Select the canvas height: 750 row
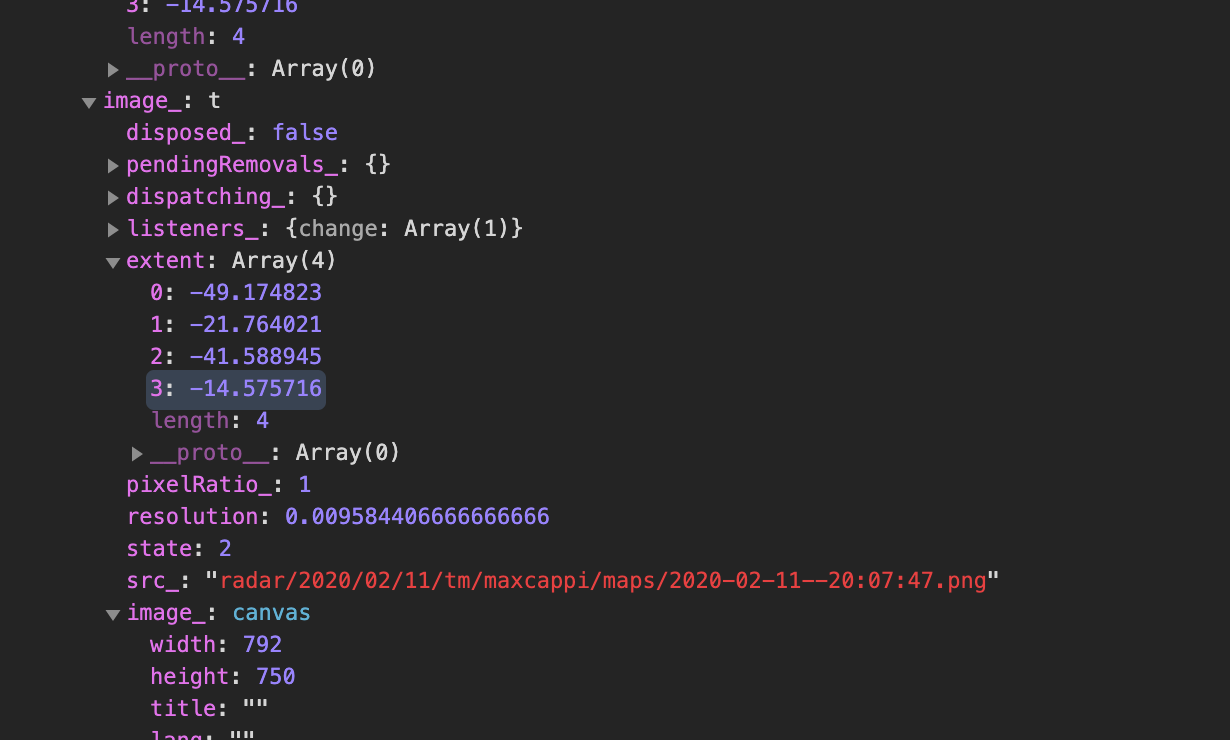 [x=223, y=677]
